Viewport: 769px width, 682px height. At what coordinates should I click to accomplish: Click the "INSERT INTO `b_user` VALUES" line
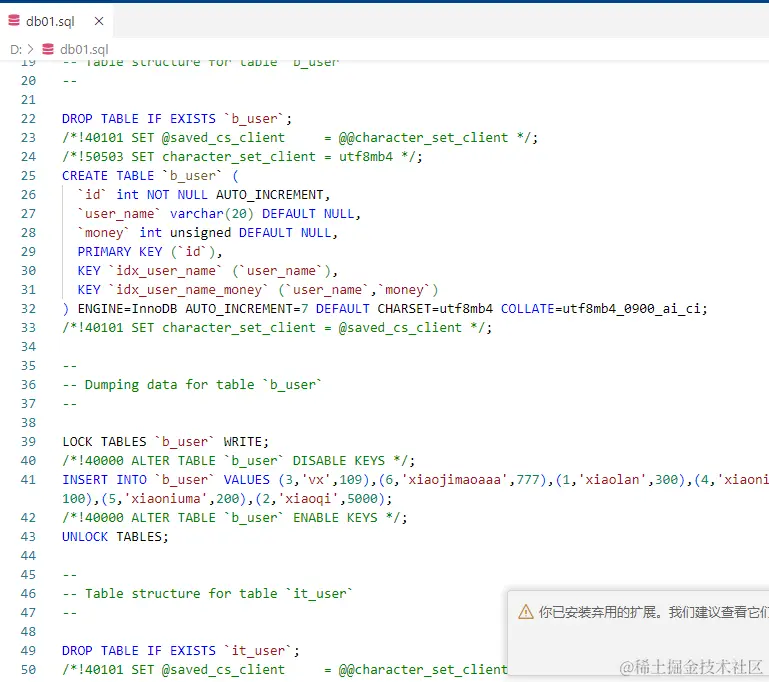[x=415, y=480]
